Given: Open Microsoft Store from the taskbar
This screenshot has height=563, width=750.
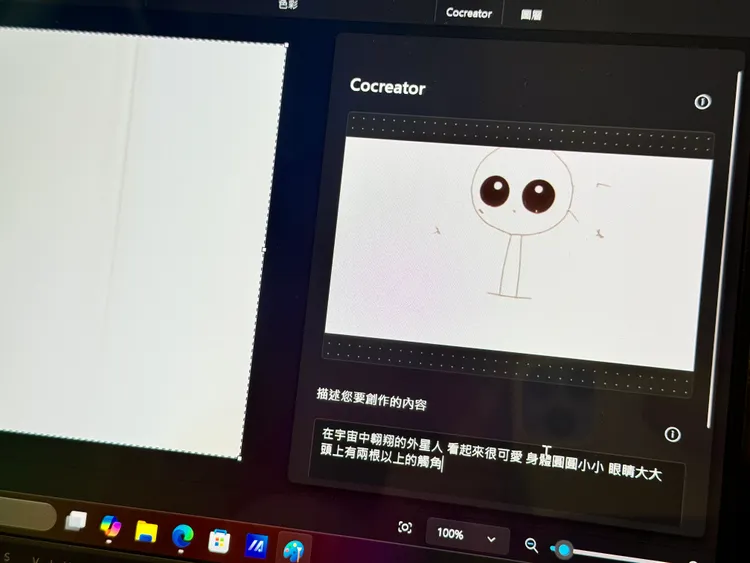Looking at the screenshot, I should pyautogui.click(x=220, y=541).
